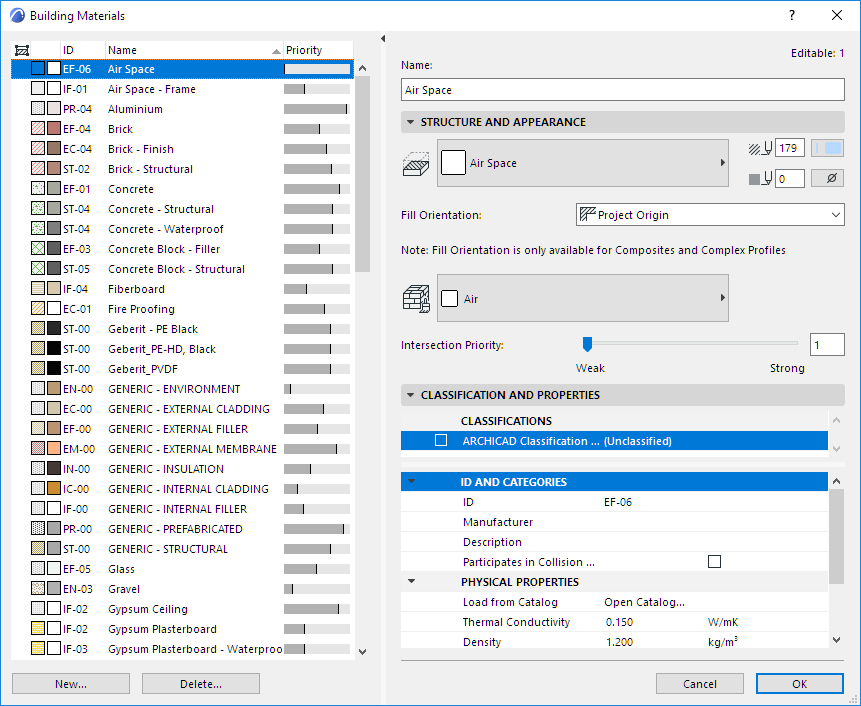This screenshot has width=861, height=706.
Task: Collapse the Structure and Appearance section
Action: (x=410, y=122)
